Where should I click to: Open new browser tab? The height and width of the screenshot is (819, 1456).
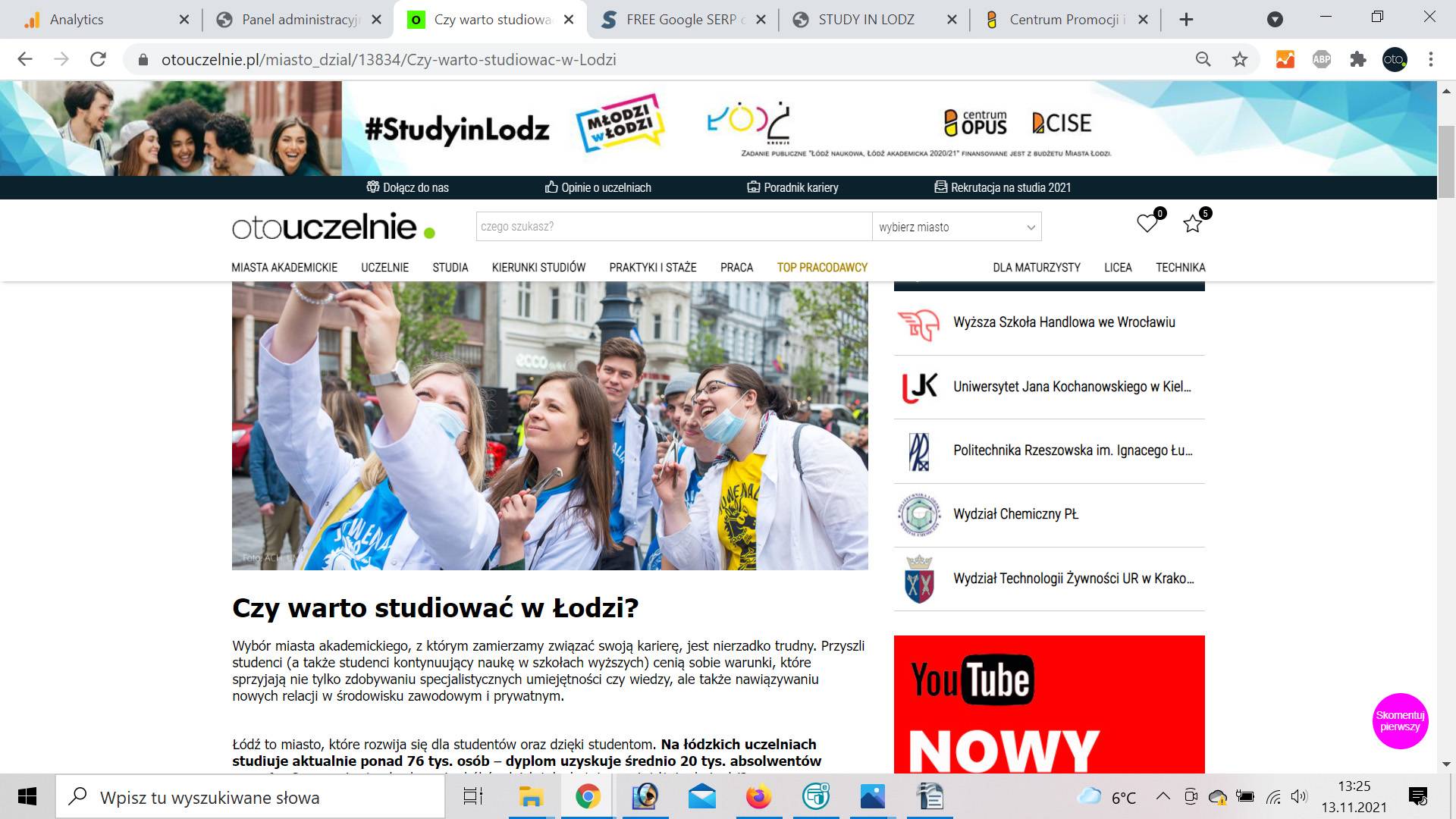[1187, 20]
